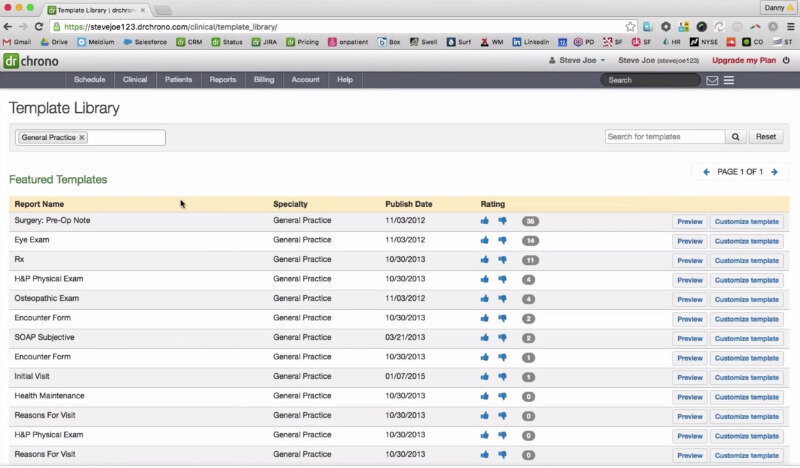
Task: Open the Clinical menu
Action: tap(135, 79)
